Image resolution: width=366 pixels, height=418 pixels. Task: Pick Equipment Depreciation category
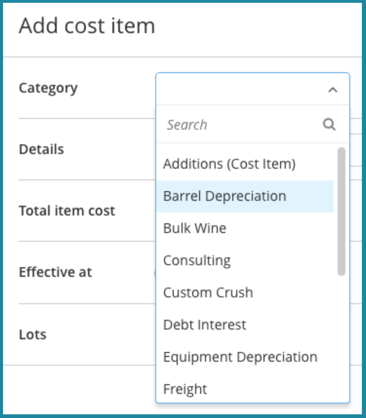(245, 357)
